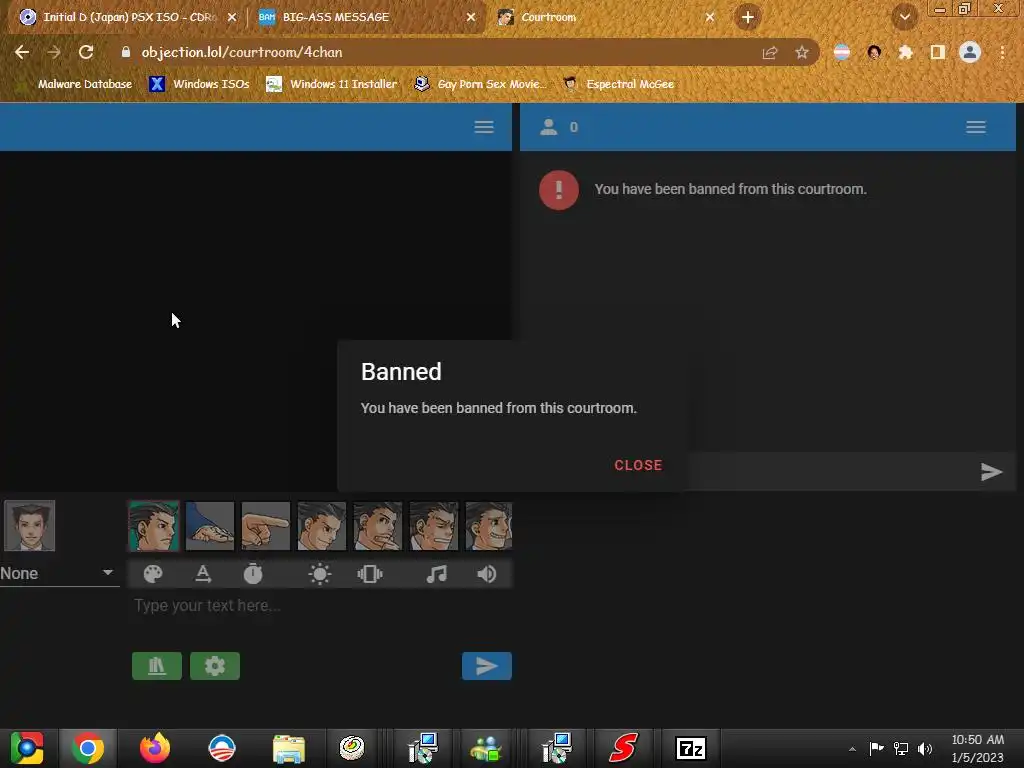Image resolution: width=1024 pixels, height=768 pixels.
Task: Open the sound effect speaker tool
Action: pyautogui.click(x=487, y=574)
